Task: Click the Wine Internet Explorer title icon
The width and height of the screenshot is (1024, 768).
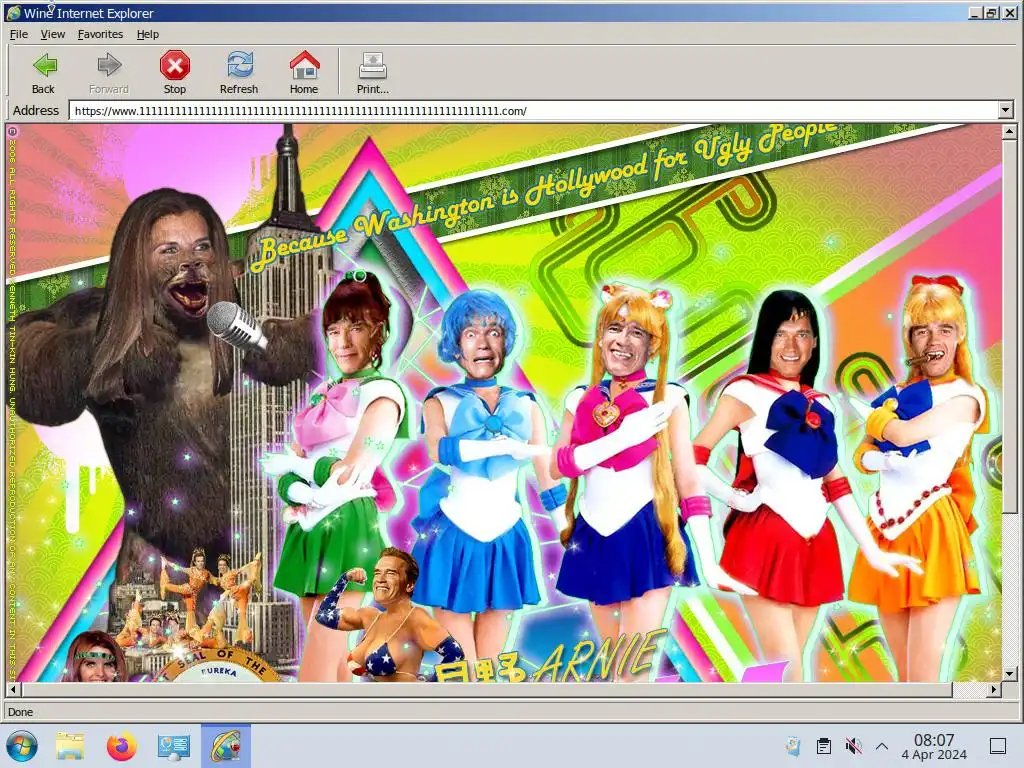Action: (13, 12)
